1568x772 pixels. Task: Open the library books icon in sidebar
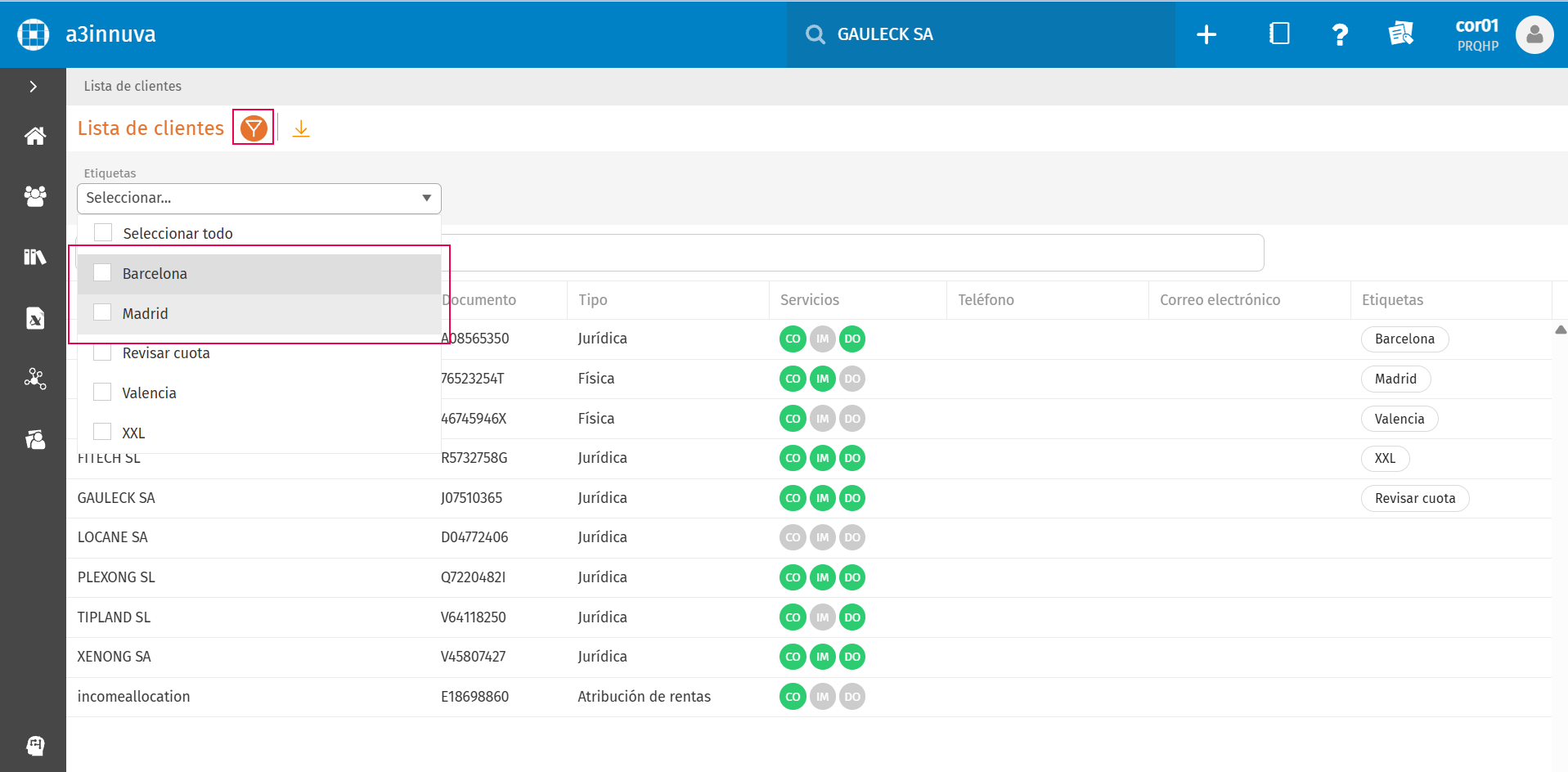tap(34, 257)
